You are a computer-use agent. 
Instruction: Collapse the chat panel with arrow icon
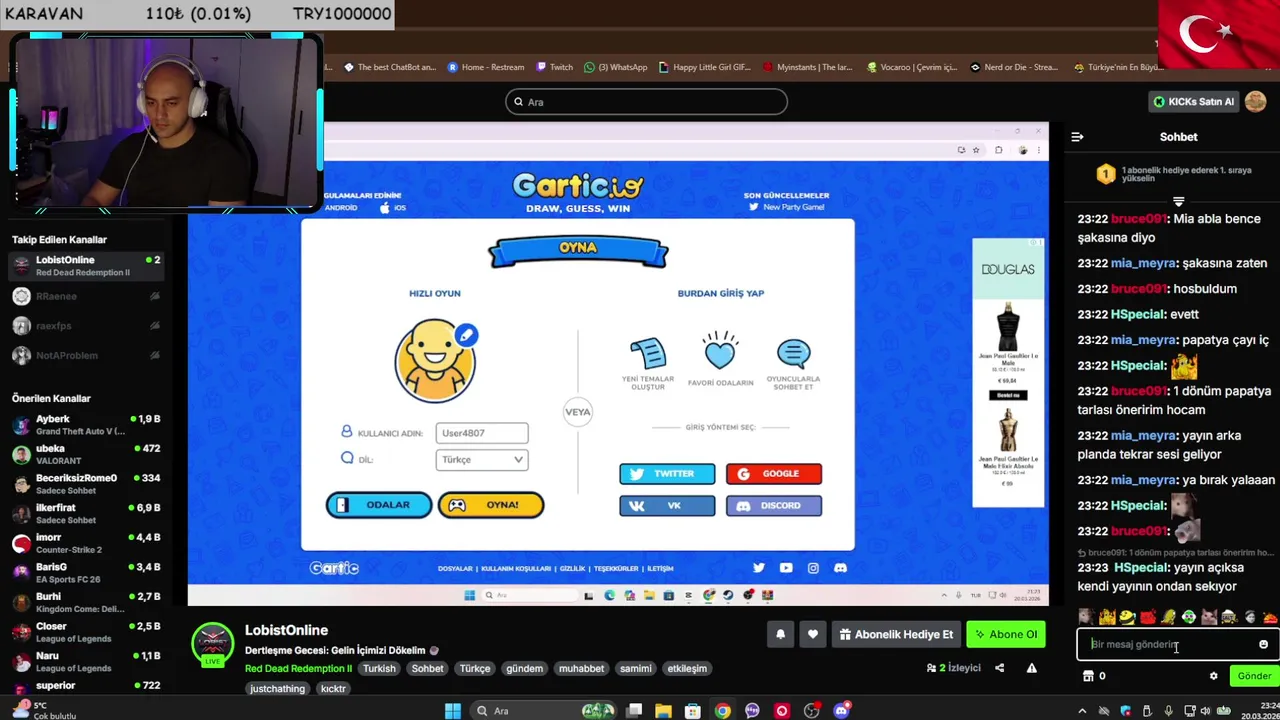pyautogui.click(x=1077, y=137)
